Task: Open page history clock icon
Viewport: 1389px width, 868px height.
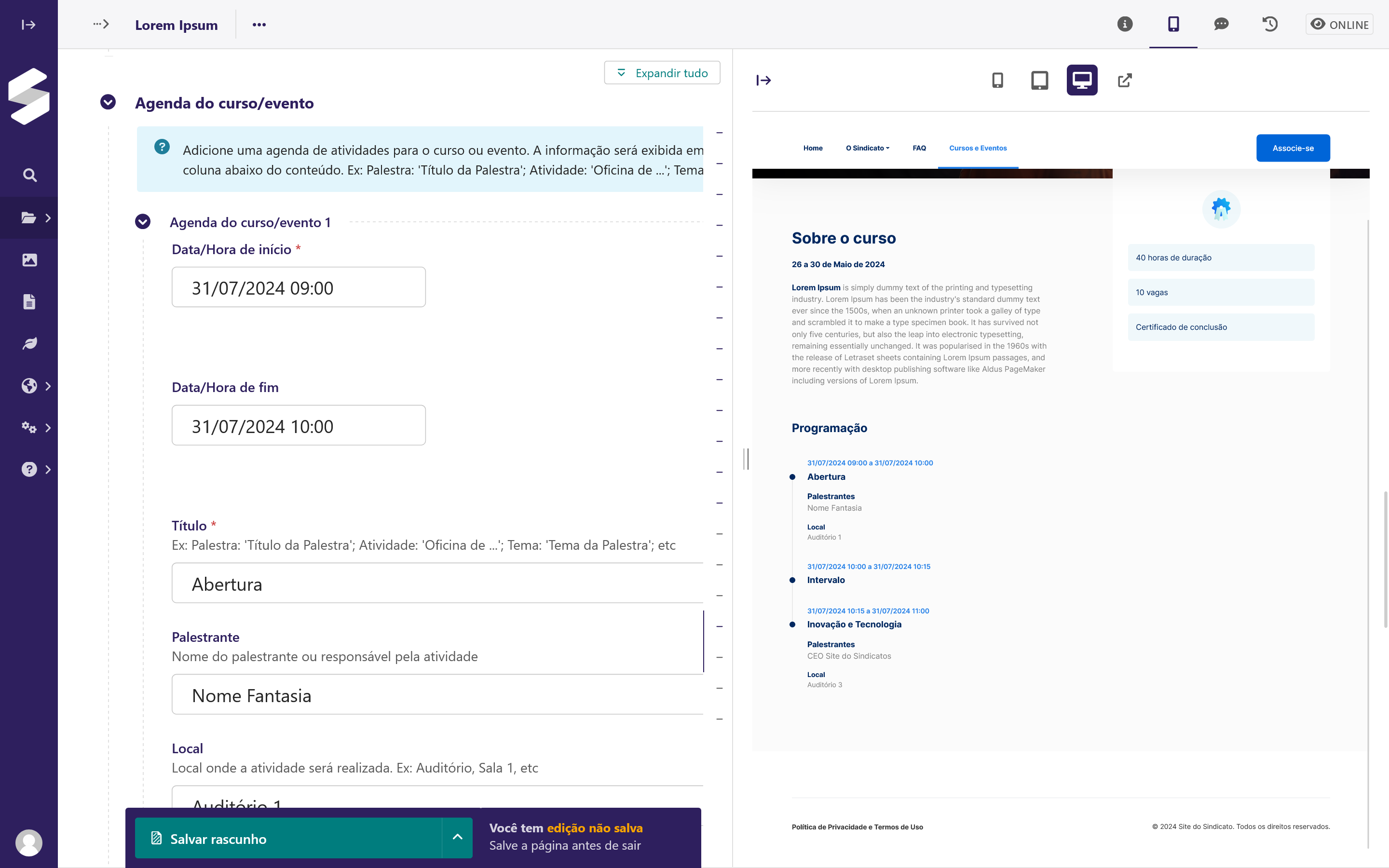Action: 1269,24
